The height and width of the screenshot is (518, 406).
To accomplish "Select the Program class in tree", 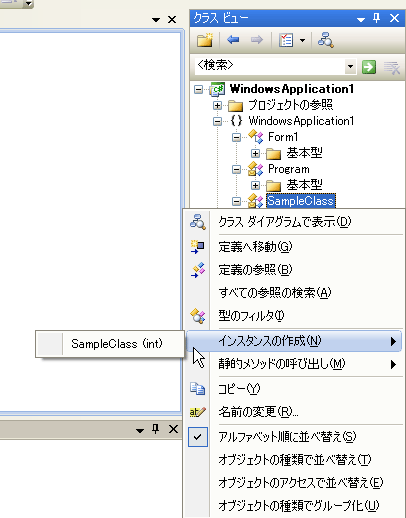I will pos(289,169).
